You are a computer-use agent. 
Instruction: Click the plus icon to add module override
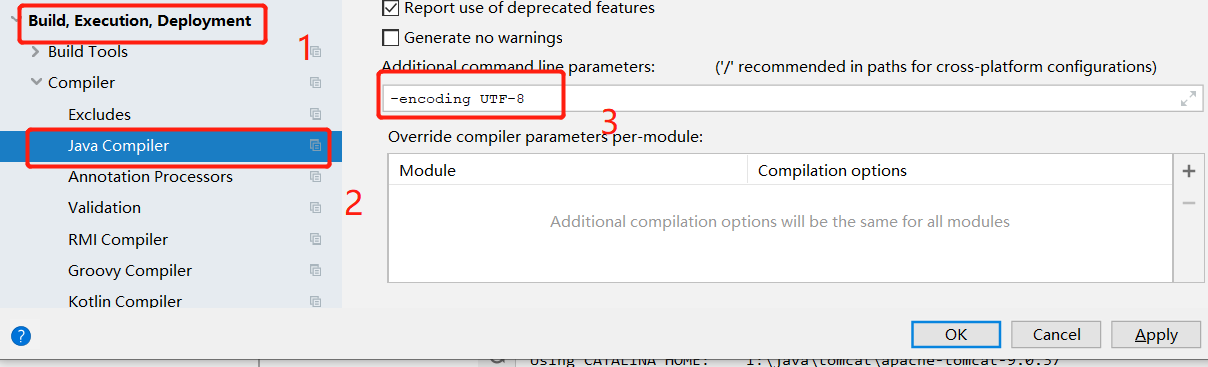point(1189,171)
